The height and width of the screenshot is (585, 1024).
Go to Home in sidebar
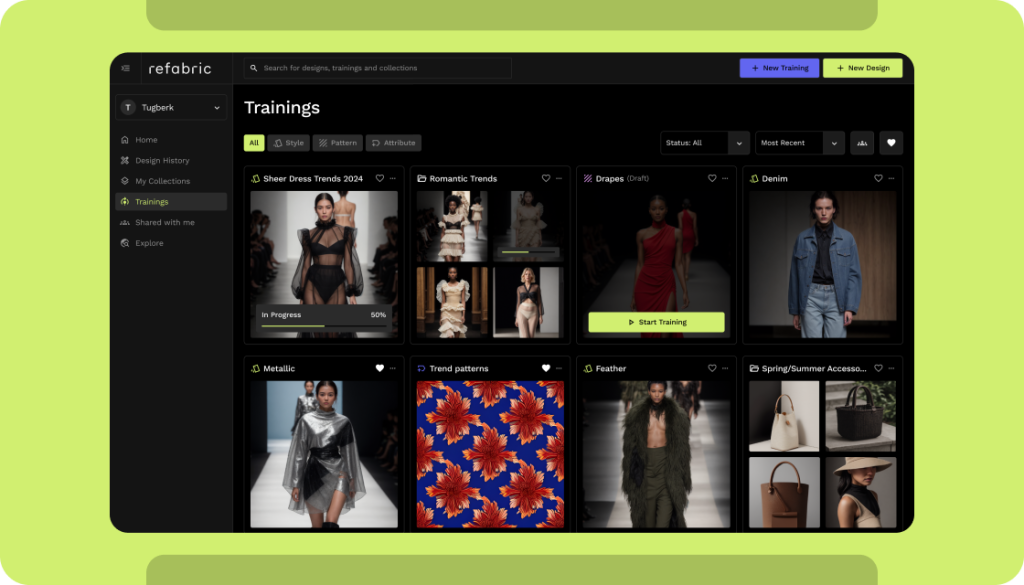pyautogui.click(x=171, y=140)
